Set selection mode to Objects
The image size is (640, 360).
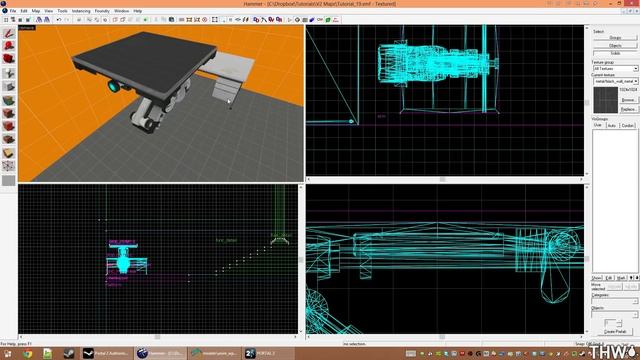click(615, 45)
